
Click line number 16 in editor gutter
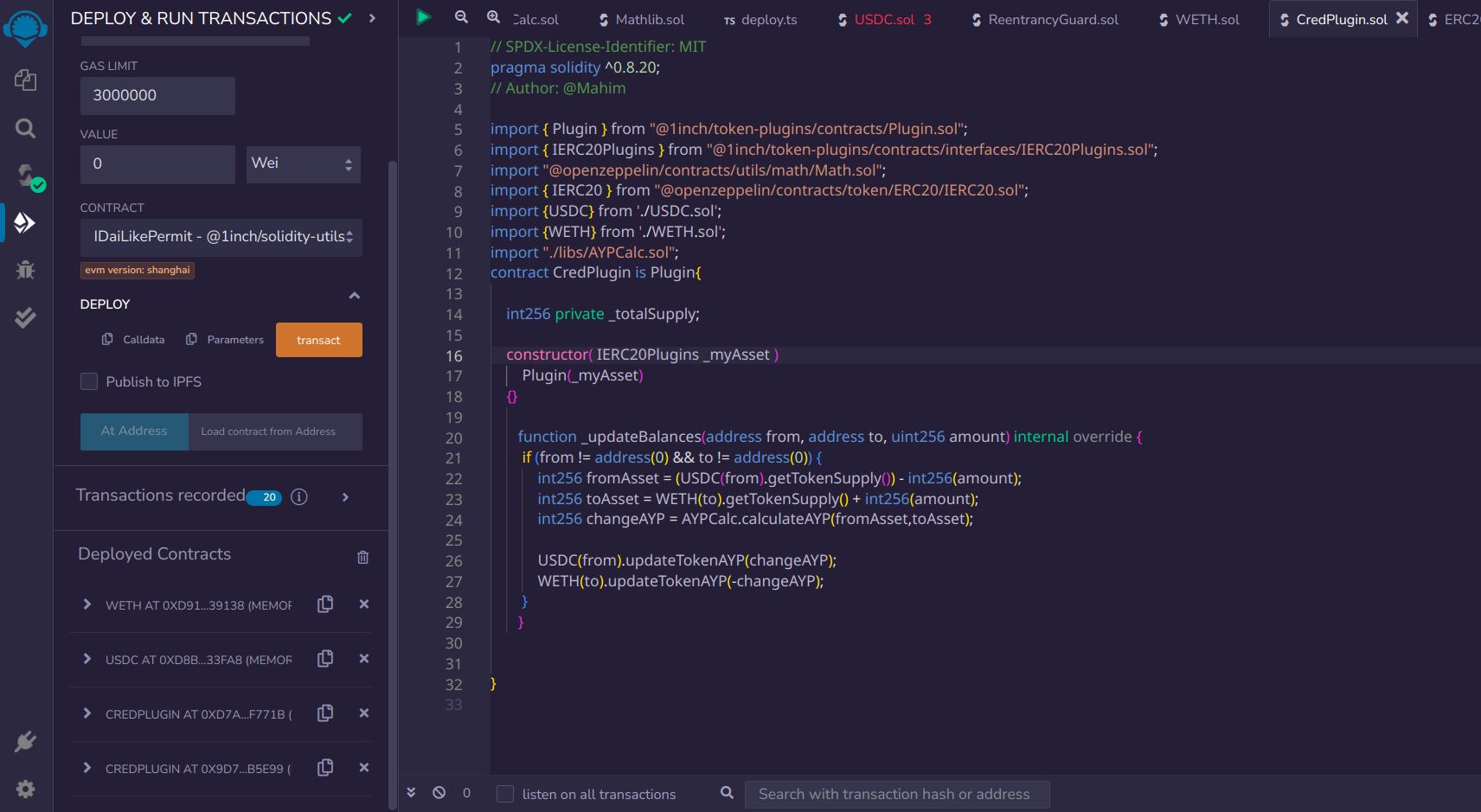[454, 355]
